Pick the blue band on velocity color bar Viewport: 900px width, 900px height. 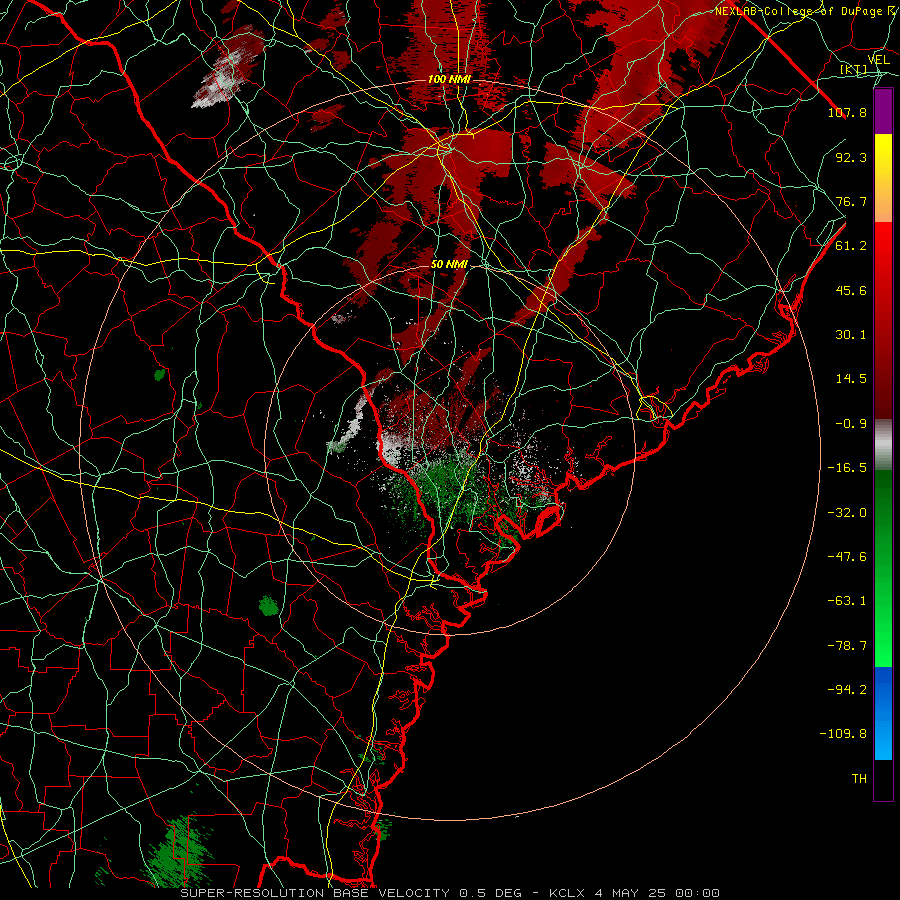coord(883,713)
